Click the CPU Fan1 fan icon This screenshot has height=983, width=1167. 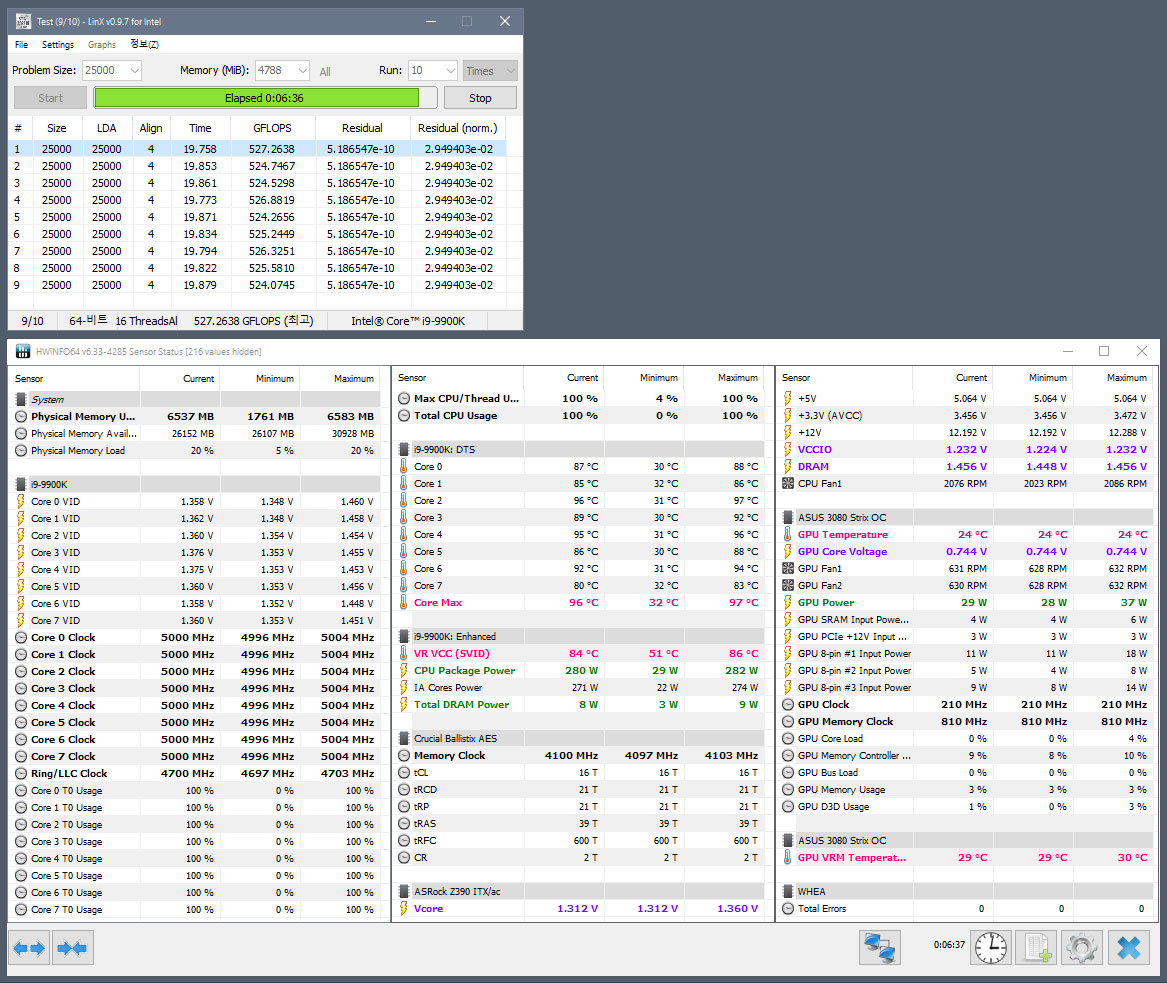pyautogui.click(x=787, y=484)
